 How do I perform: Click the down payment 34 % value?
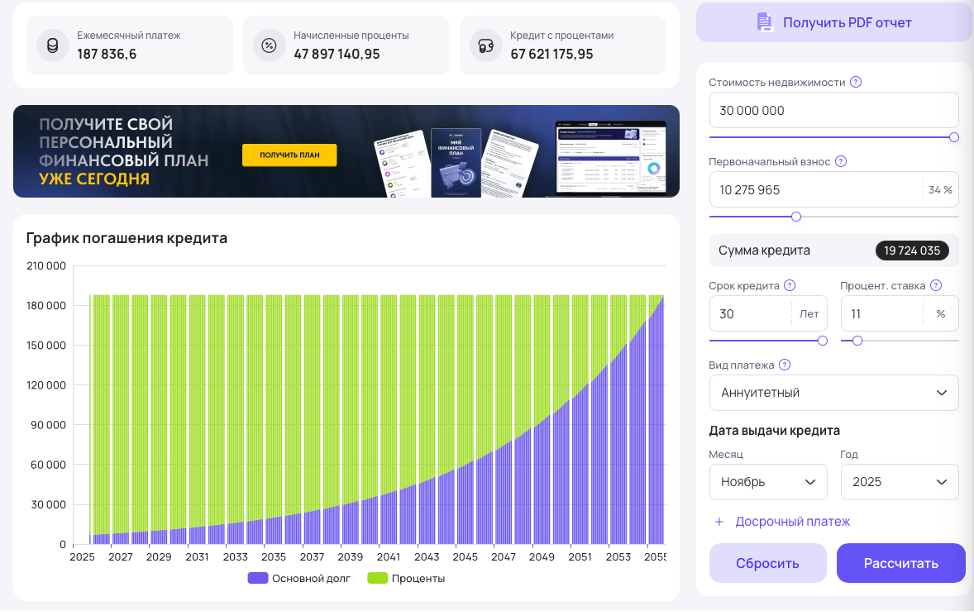click(940, 190)
